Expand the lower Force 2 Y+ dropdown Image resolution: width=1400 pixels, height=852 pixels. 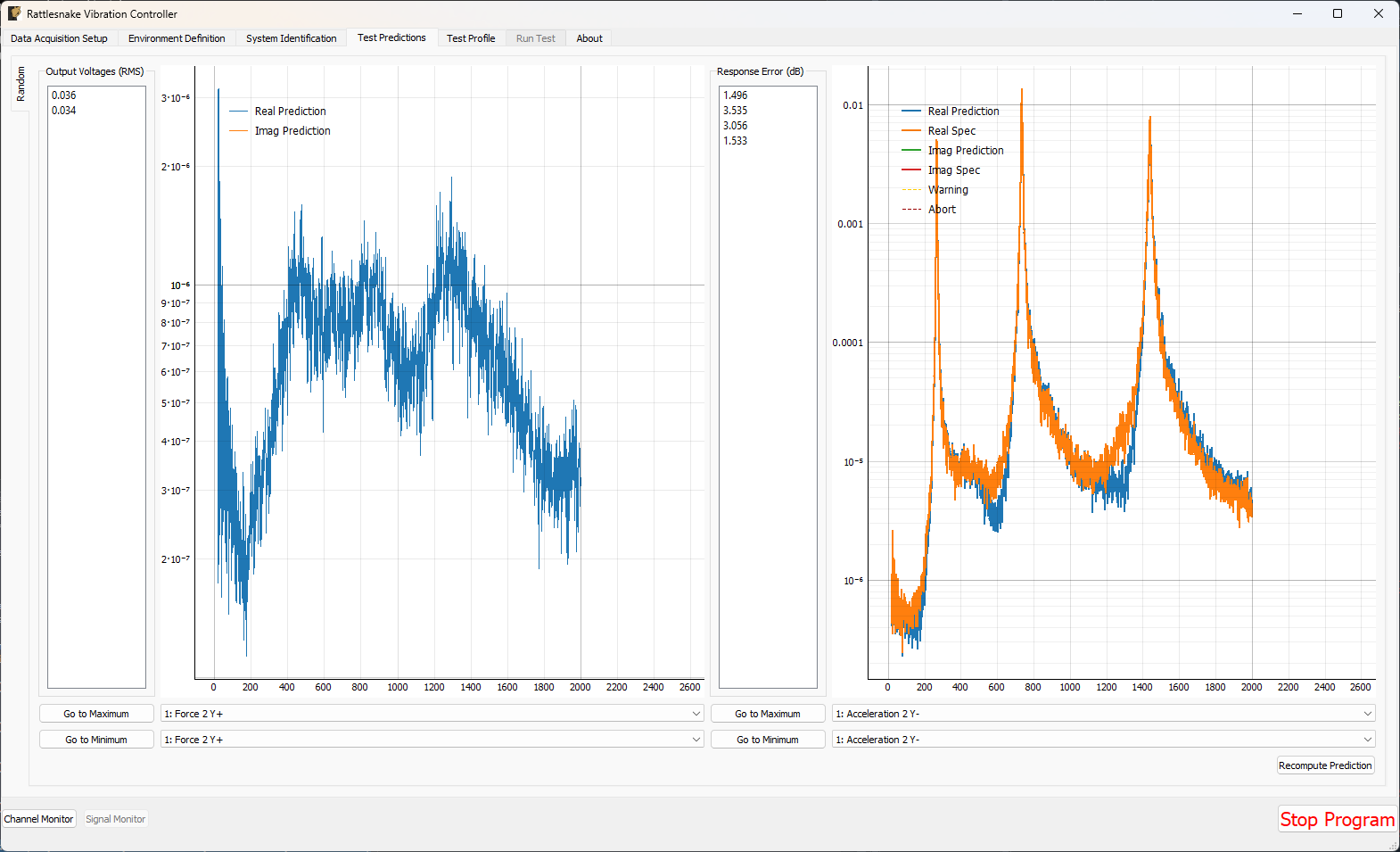pyautogui.click(x=432, y=740)
